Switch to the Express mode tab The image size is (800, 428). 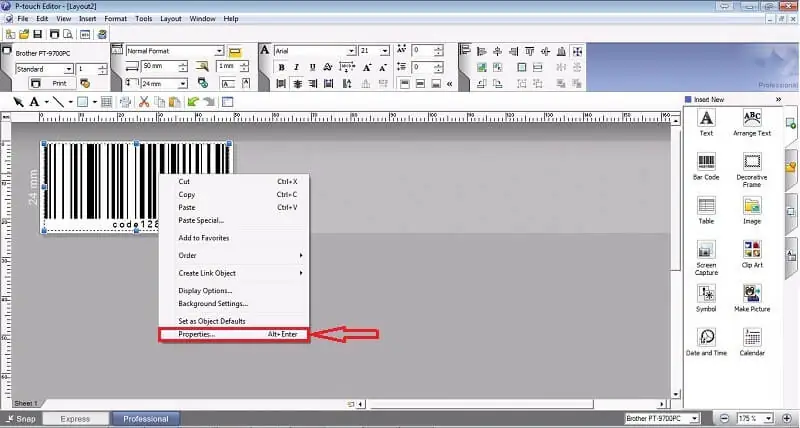(x=74, y=419)
